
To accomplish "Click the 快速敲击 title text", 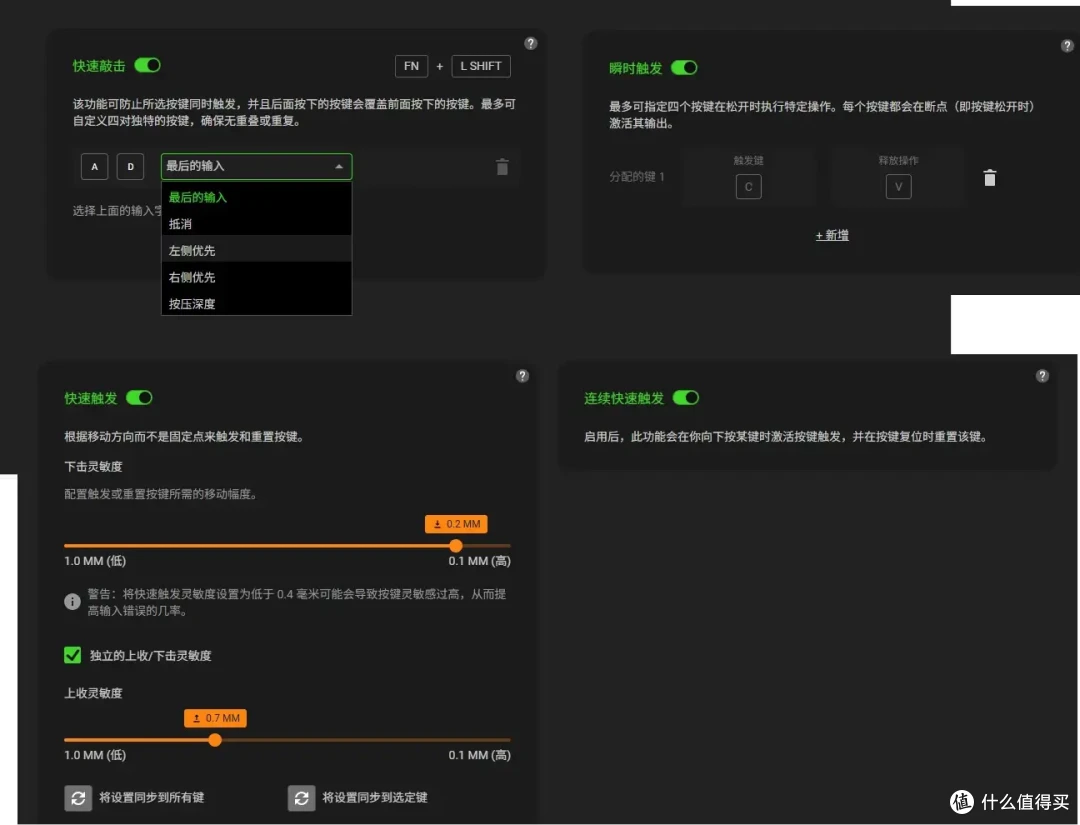I will 99,65.
